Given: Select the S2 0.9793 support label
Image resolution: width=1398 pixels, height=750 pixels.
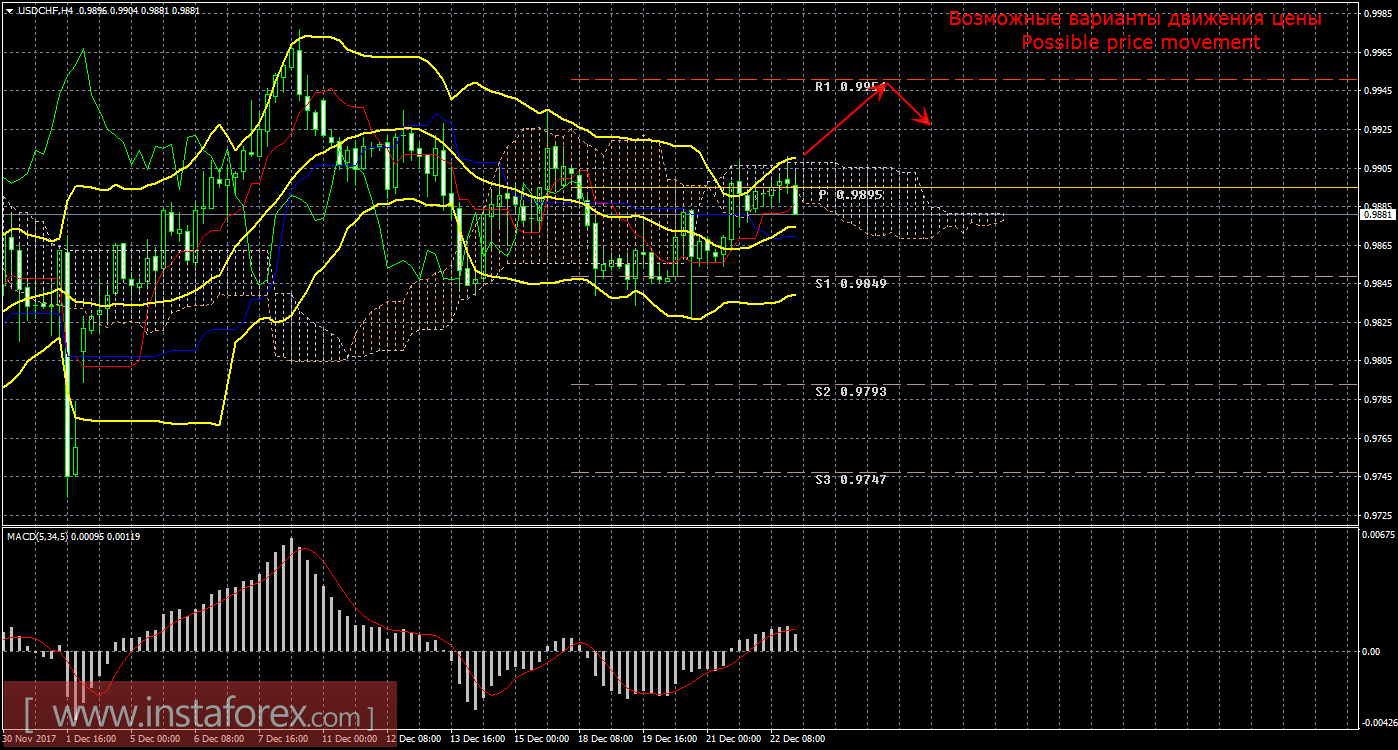Looking at the screenshot, I should pyautogui.click(x=850, y=392).
